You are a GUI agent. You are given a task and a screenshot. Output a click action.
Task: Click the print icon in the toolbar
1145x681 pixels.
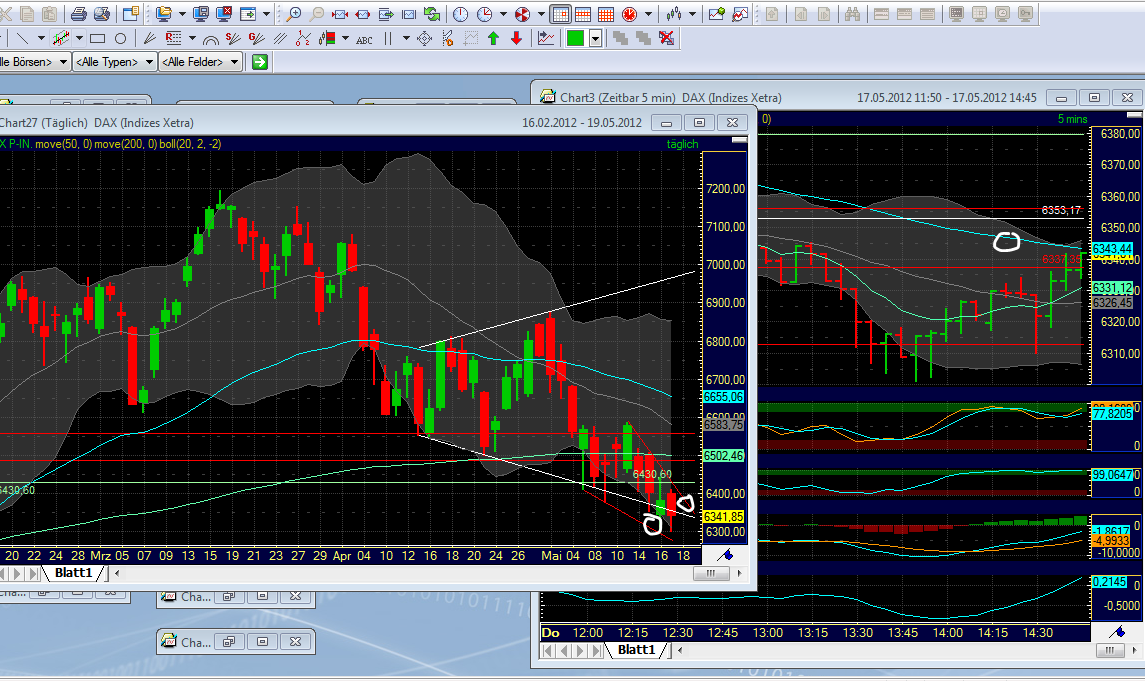[x=79, y=14]
